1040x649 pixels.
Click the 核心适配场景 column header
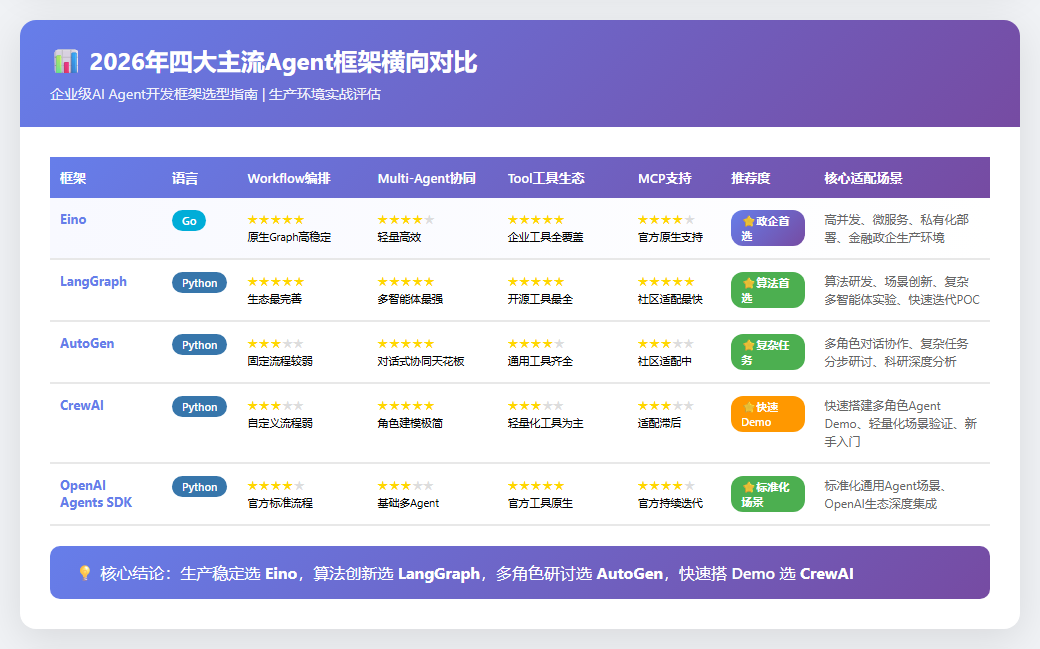pos(864,179)
